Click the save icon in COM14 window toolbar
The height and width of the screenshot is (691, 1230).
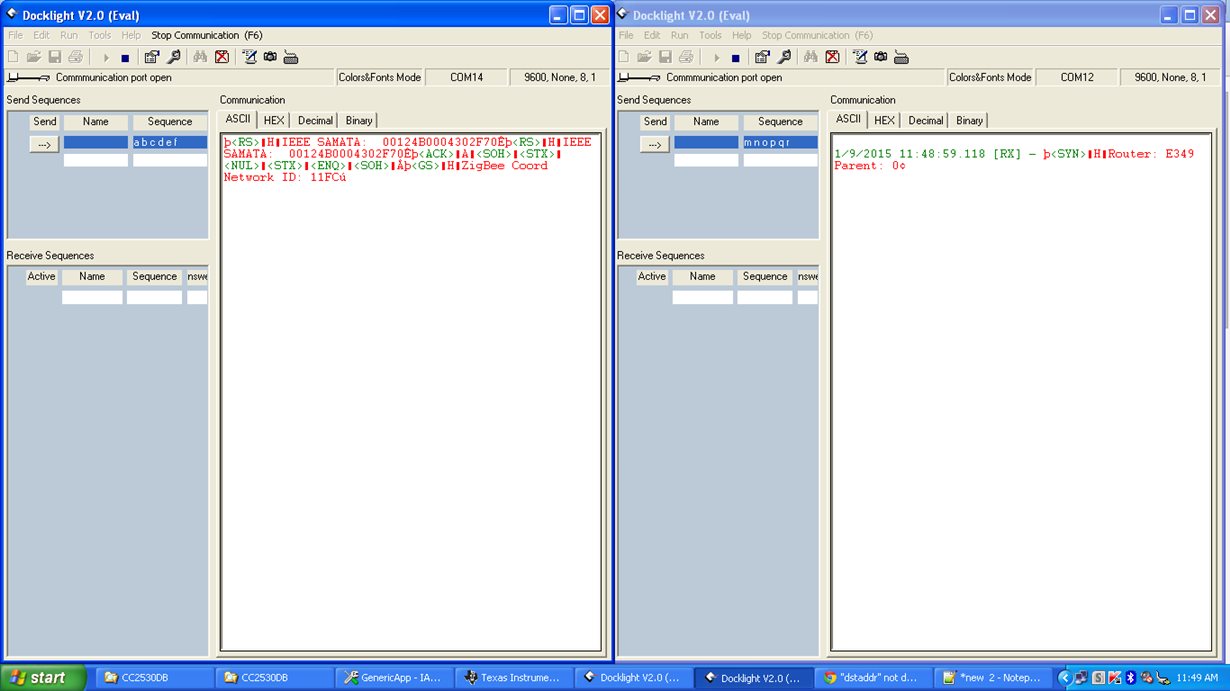tap(55, 57)
